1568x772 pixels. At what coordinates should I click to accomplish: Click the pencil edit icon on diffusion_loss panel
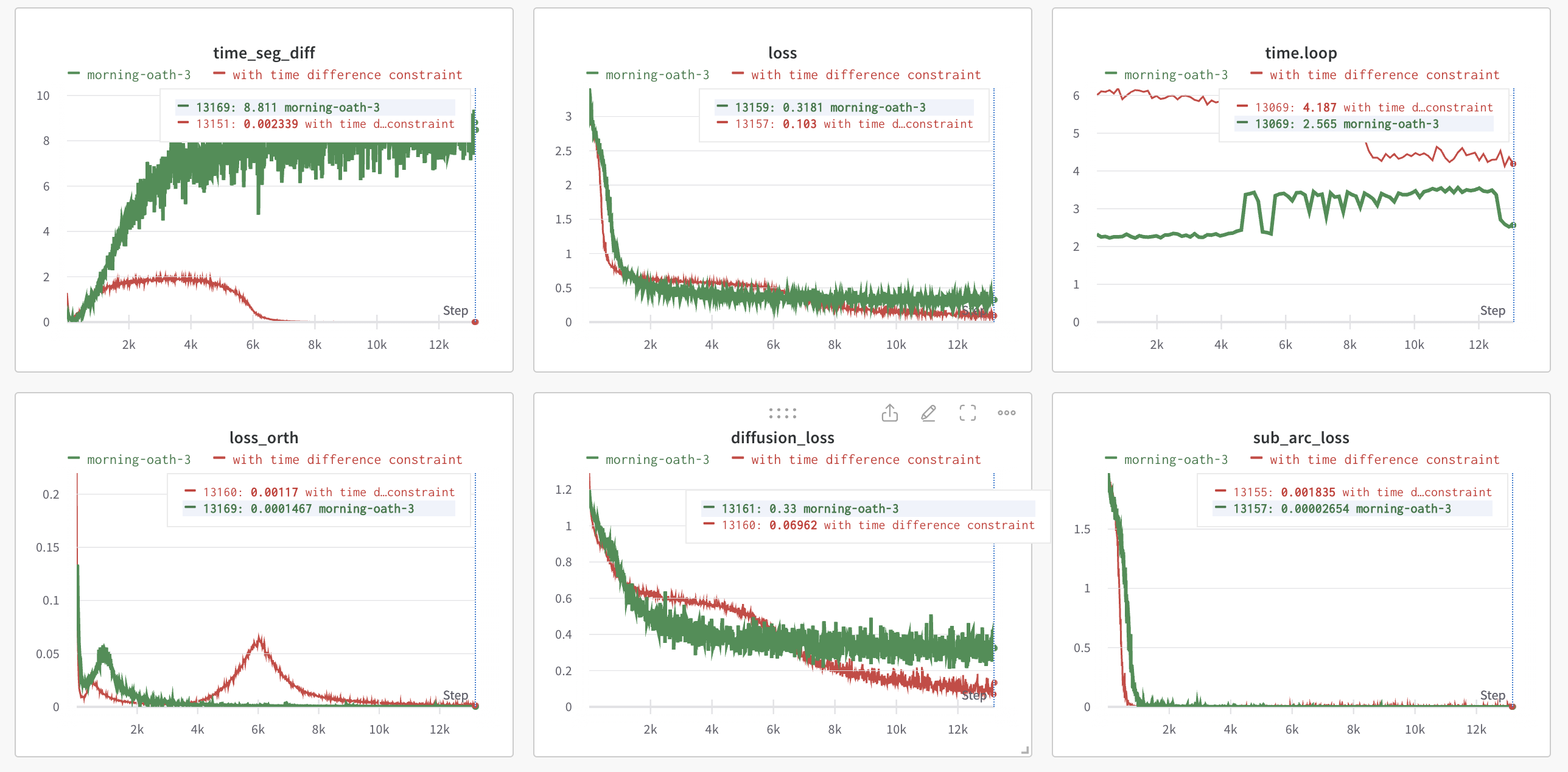click(x=928, y=413)
